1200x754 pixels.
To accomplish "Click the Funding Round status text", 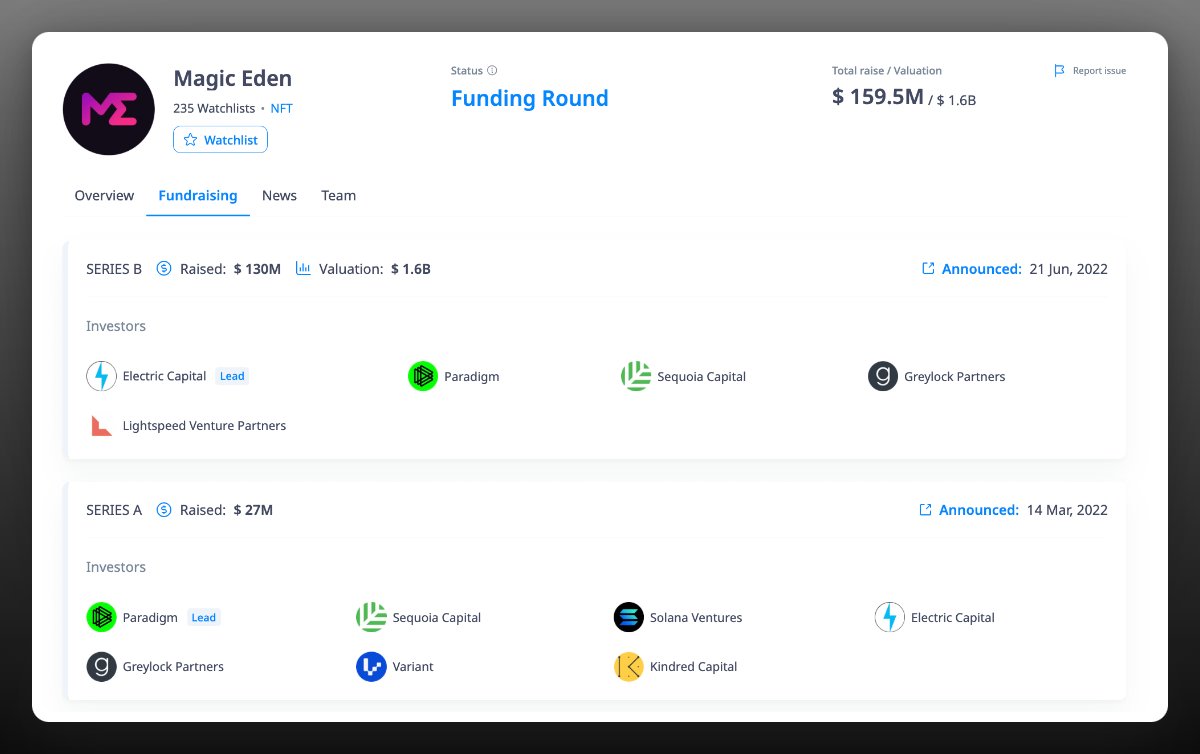I will tap(530, 98).
